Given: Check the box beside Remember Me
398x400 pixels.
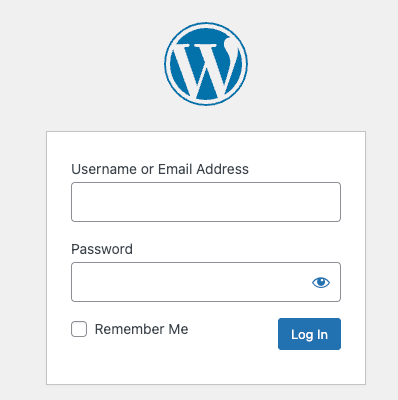Looking at the screenshot, I should tap(79, 329).
